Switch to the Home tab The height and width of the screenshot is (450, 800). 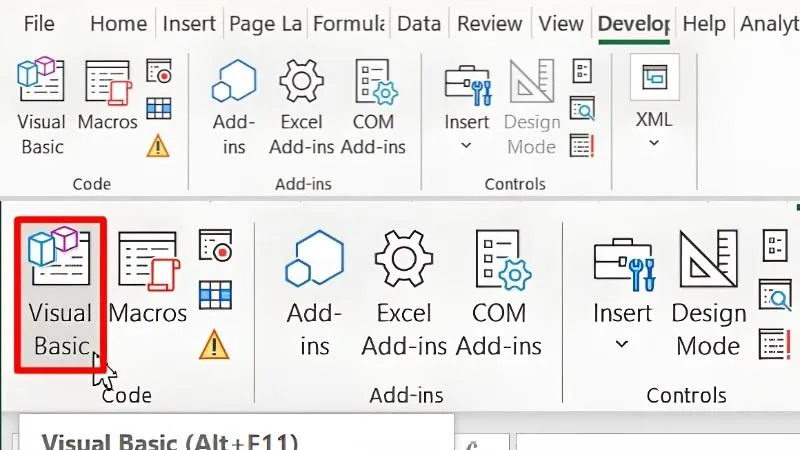118,23
